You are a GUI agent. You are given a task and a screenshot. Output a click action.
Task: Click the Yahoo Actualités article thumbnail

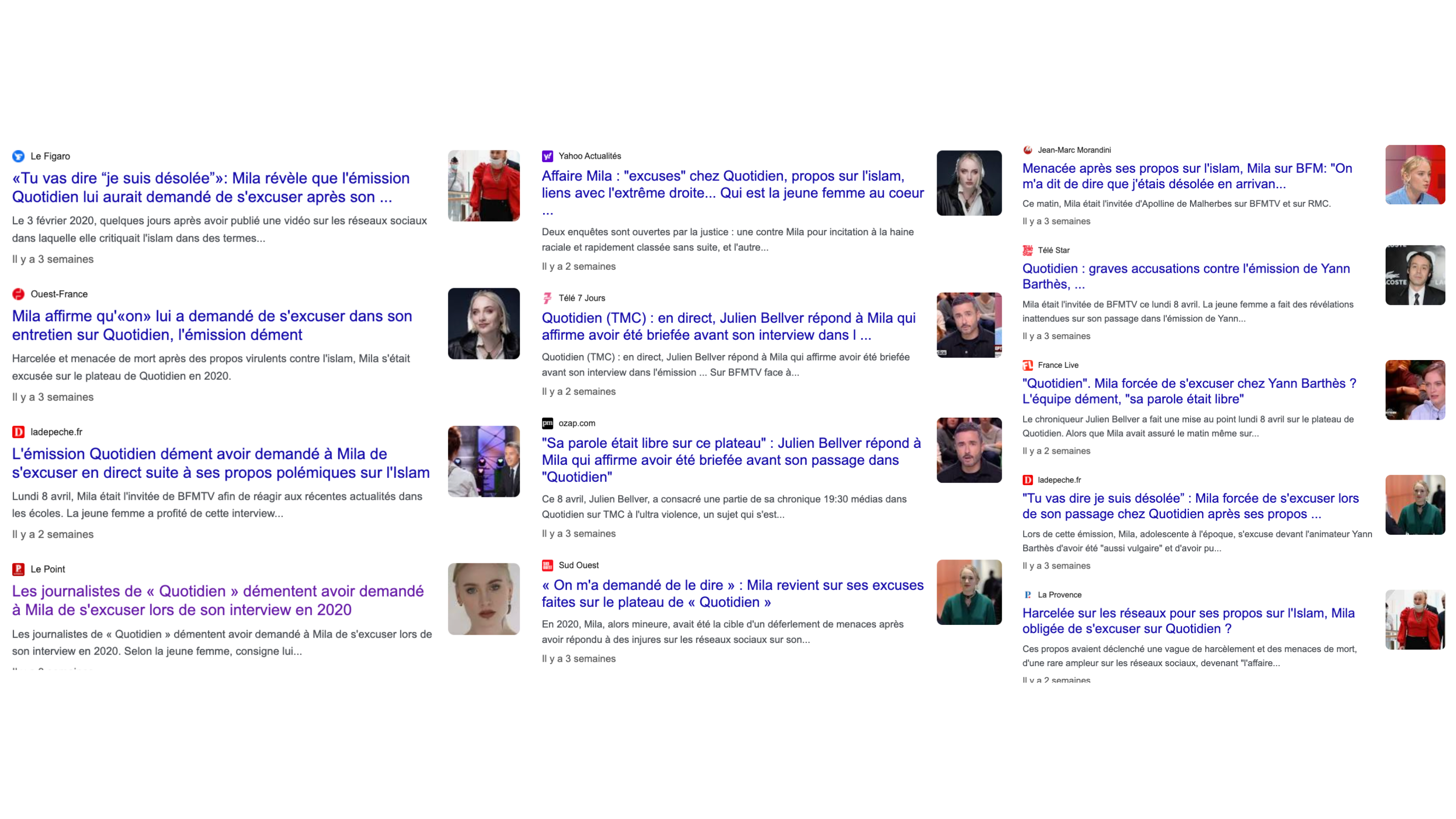[x=969, y=183]
